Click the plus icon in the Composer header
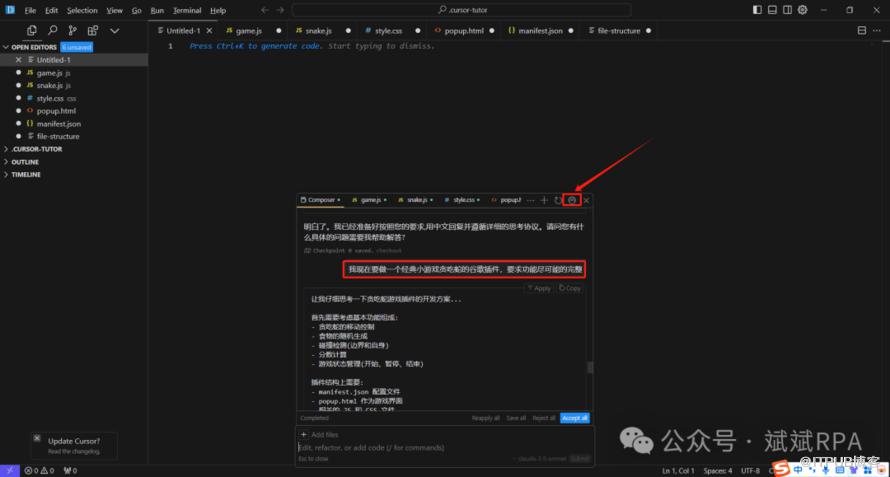The image size is (890, 477). tap(544, 200)
